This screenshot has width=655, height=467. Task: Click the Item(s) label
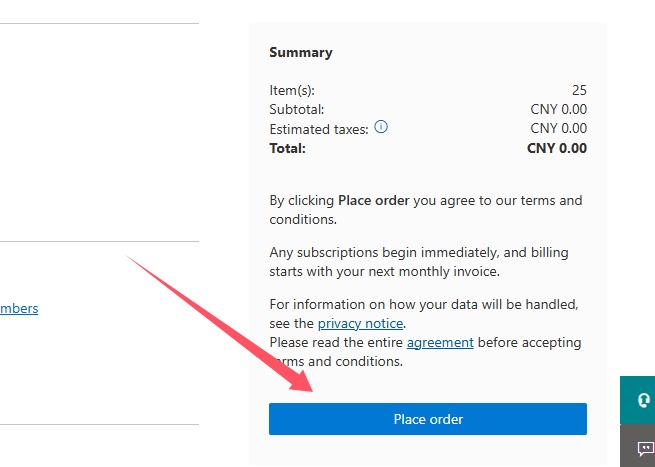[292, 90]
